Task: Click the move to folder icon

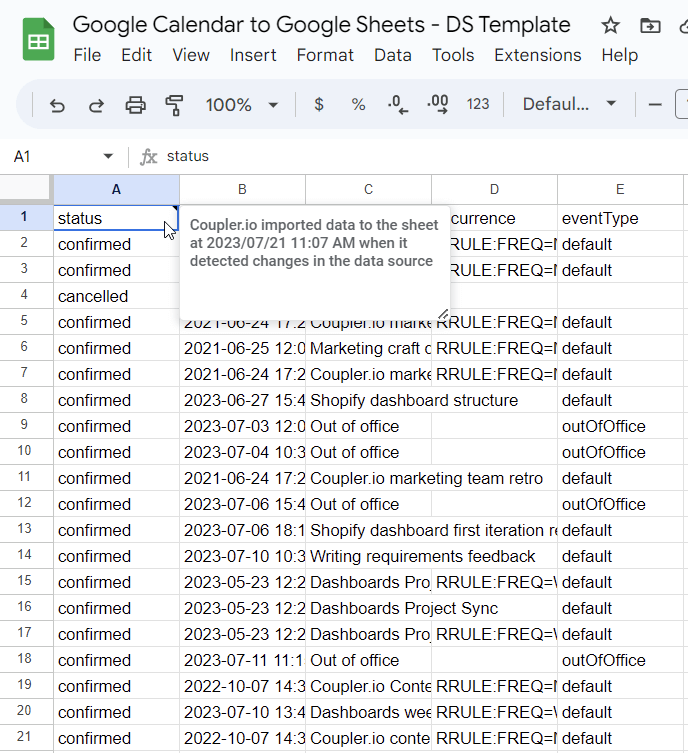Action: (x=650, y=26)
